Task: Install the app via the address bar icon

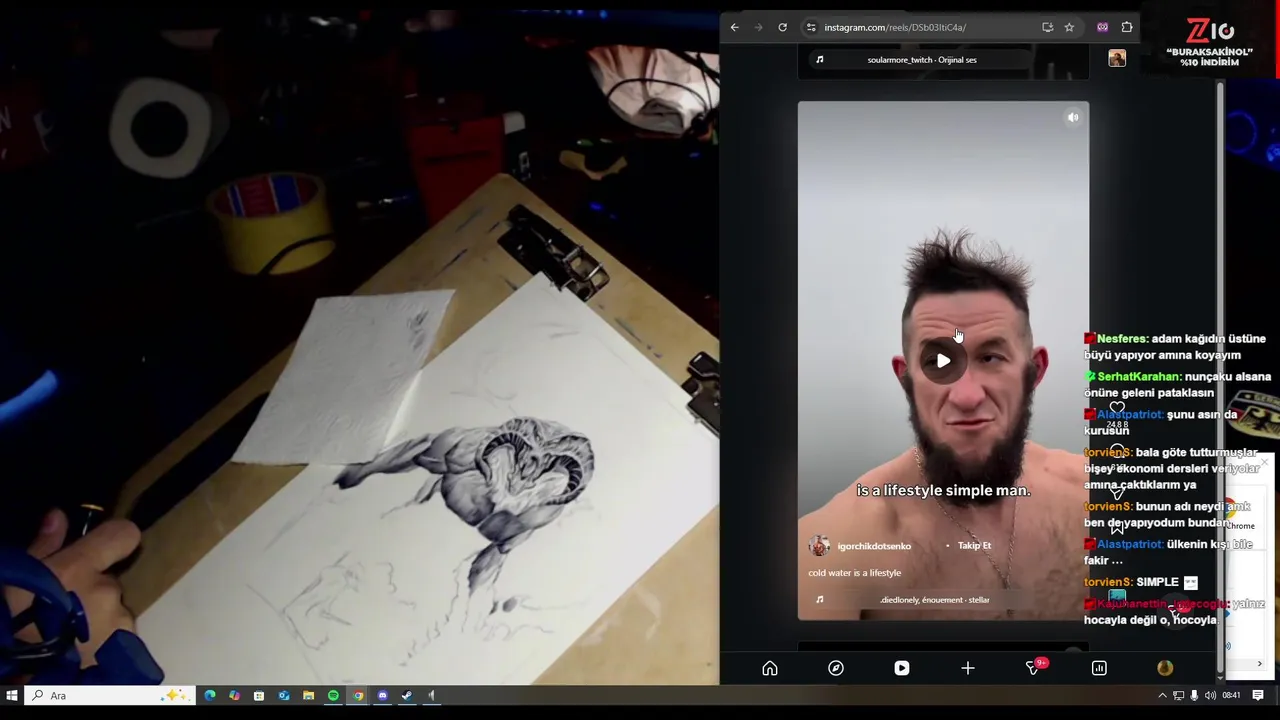Action: point(1047,27)
